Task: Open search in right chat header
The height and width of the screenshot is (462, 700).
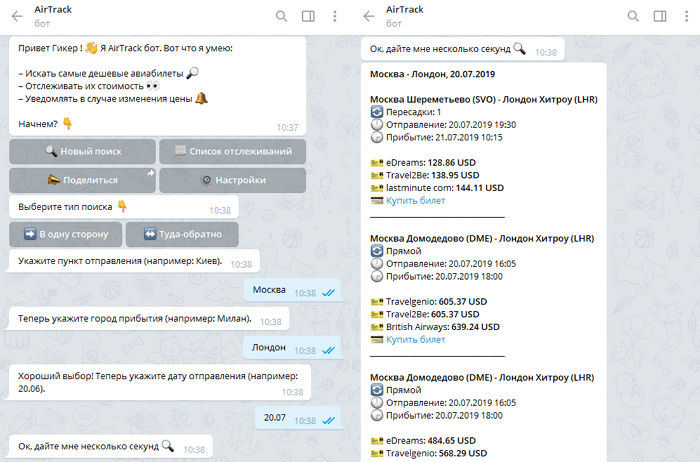Action: [x=633, y=16]
